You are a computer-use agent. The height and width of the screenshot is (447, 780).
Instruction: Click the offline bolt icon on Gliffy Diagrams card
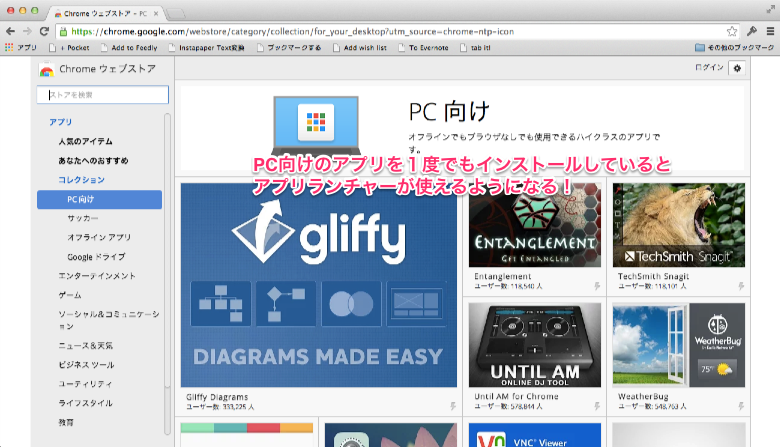click(453, 406)
